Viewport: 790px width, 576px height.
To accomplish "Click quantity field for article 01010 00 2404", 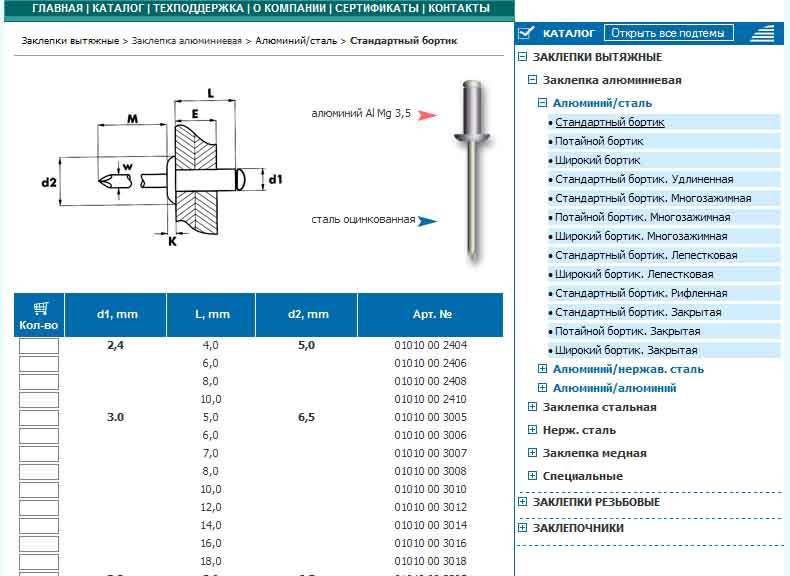I will click(39, 346).
